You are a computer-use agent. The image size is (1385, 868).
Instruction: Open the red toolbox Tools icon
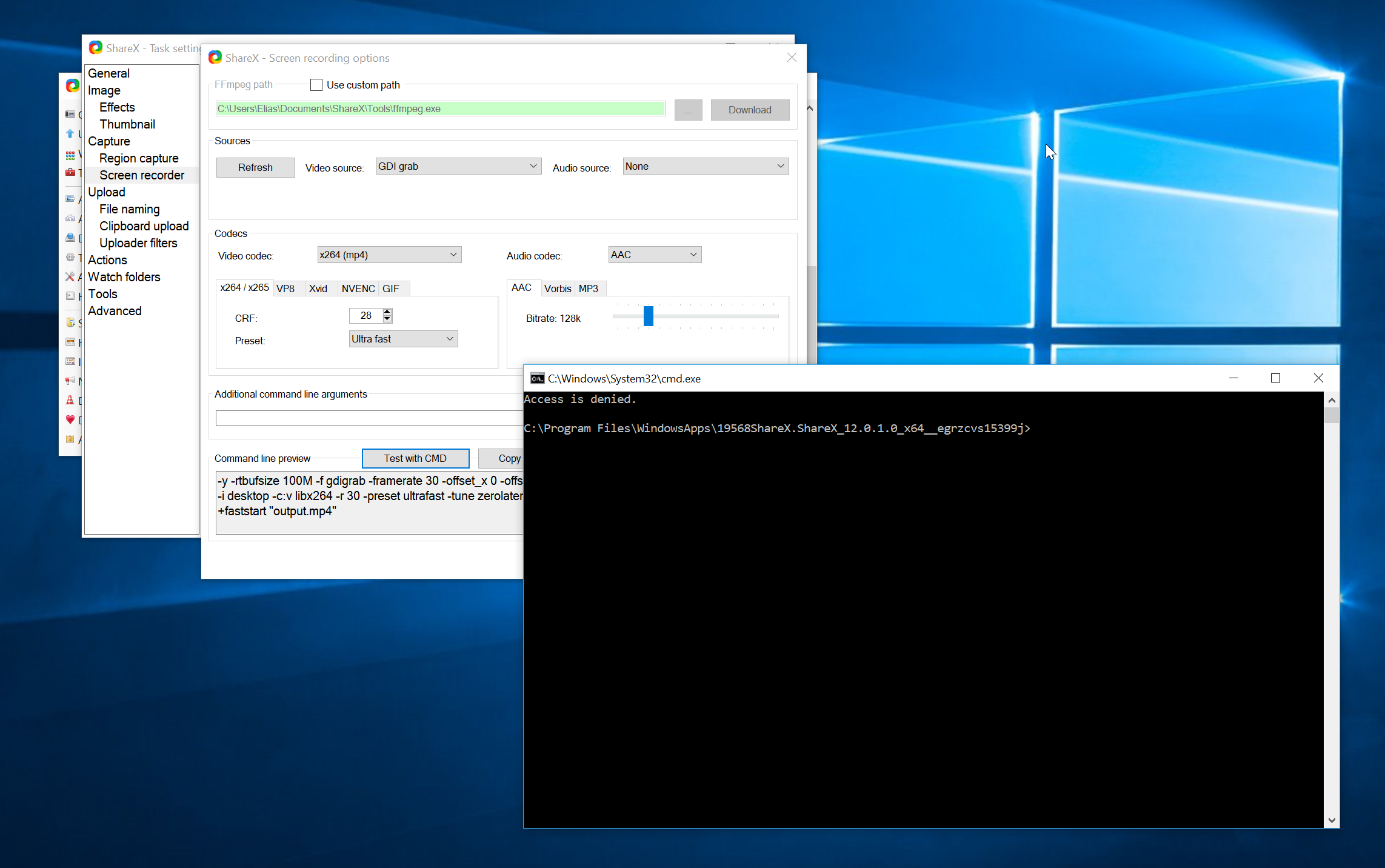70,172
